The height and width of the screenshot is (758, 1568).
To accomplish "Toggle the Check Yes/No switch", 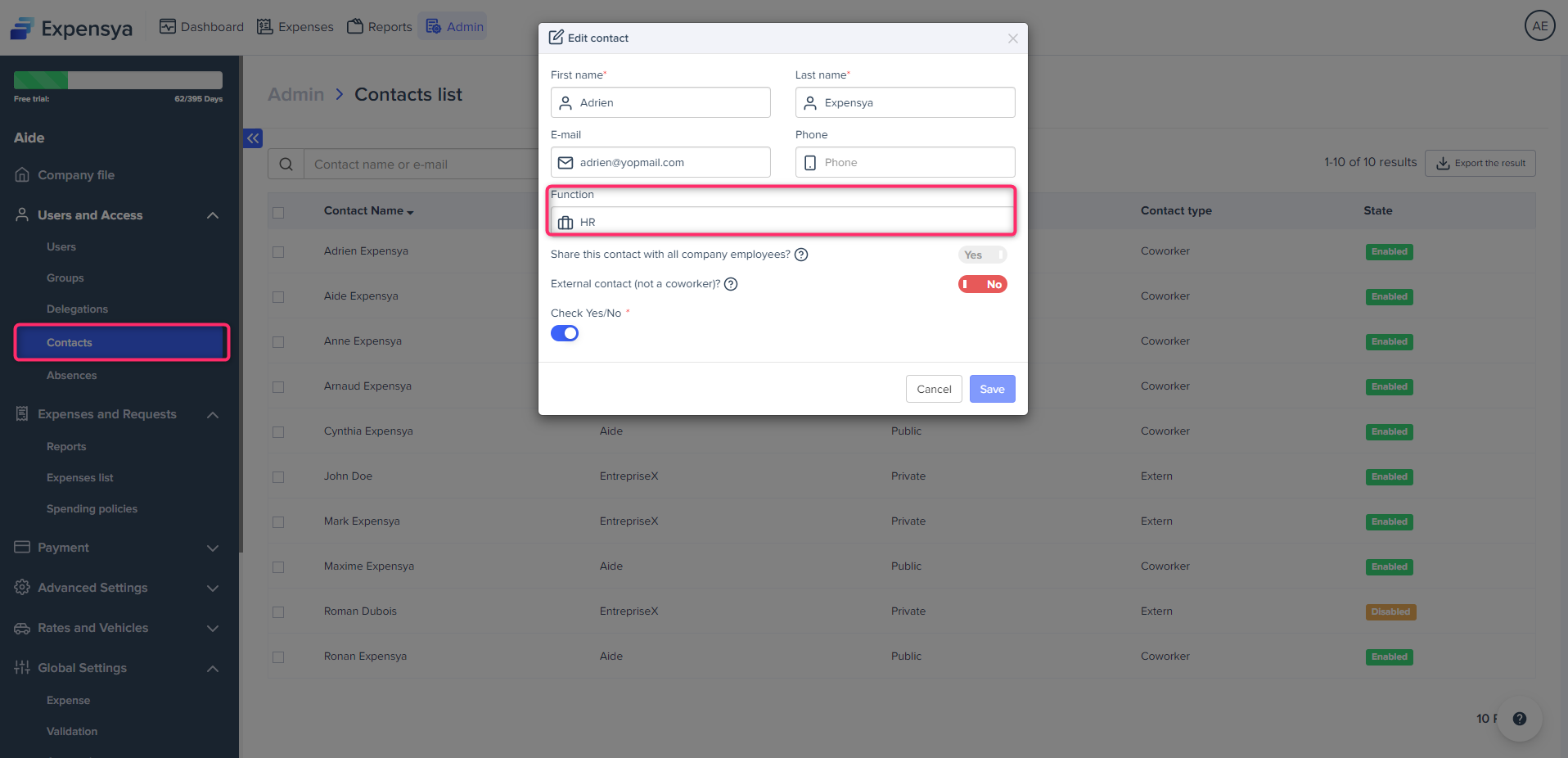I will [x=565, y=333].
